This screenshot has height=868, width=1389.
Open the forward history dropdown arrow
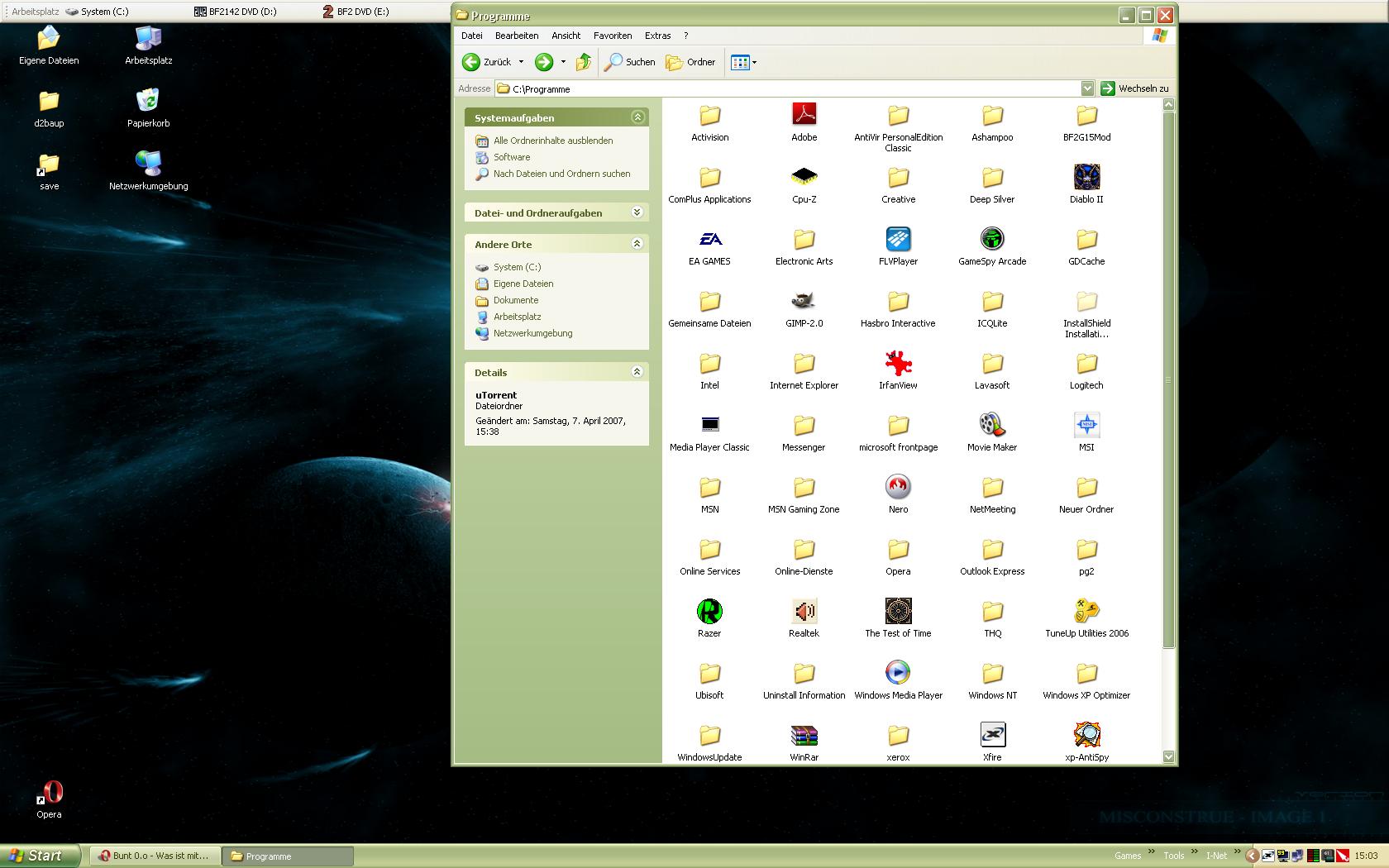click(x=563, y=62)
